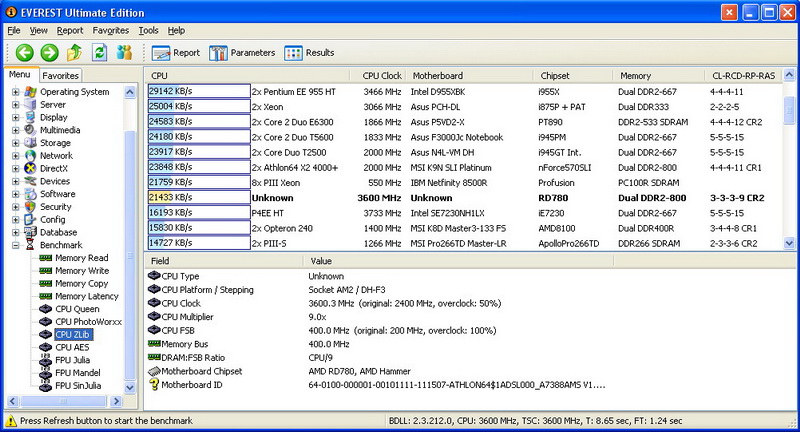The width and height of the screenshot is (800, 432).
Task: Click tree panel scroll up arrow
Action: [x=130, y=92]
